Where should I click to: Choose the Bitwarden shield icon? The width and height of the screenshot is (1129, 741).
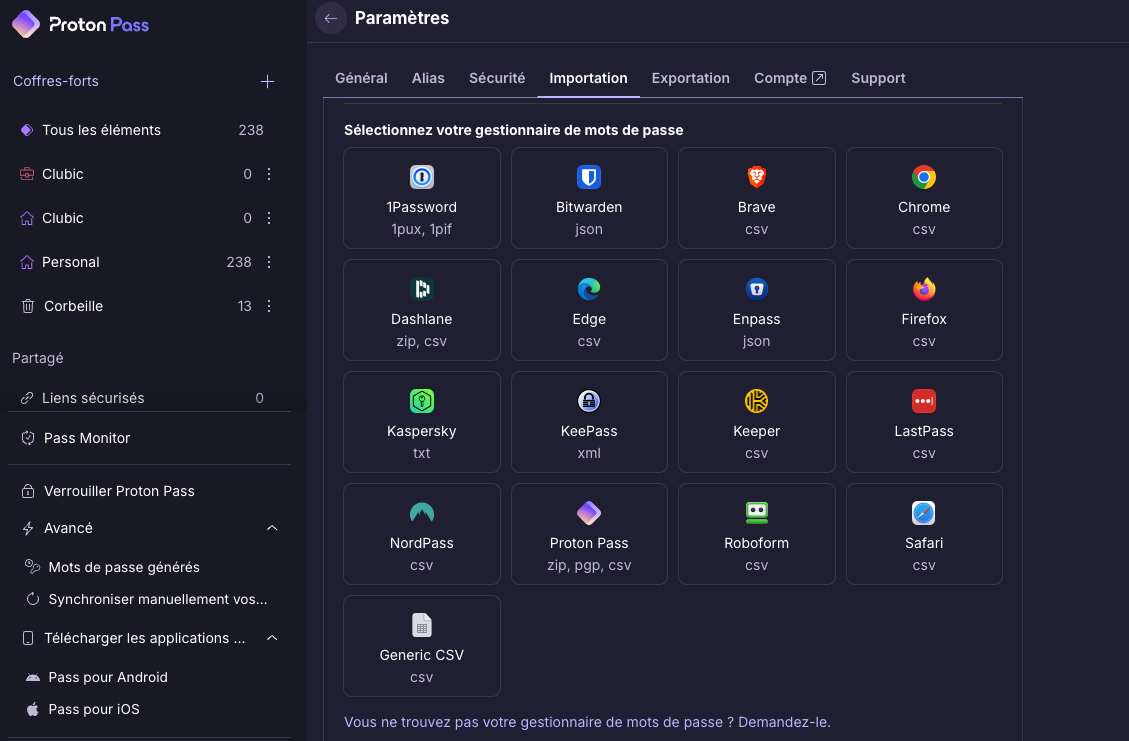pos(589,177)
